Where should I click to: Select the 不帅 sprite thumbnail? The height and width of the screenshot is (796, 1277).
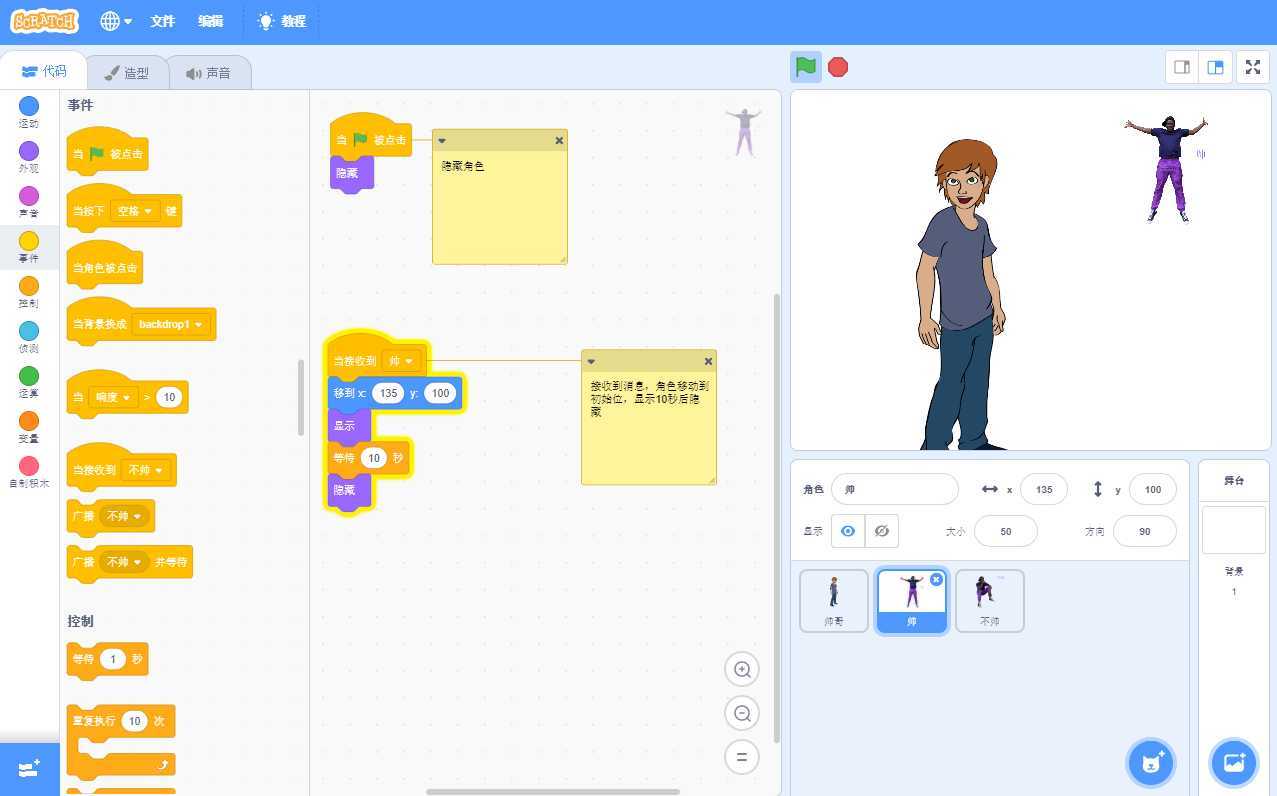pyautogui.click(x=989, y=600)
